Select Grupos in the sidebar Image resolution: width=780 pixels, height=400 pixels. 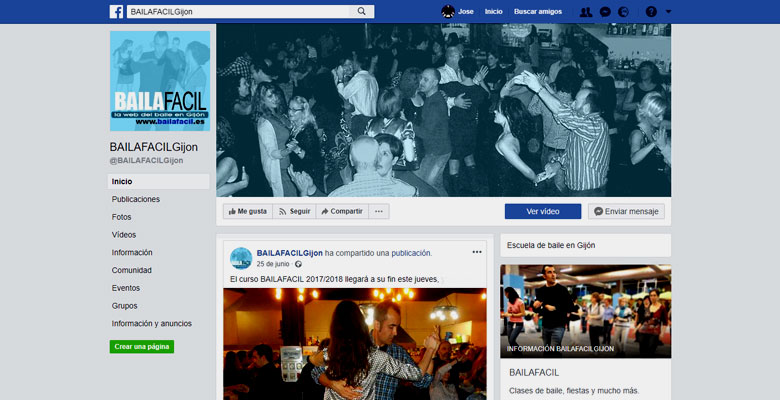point(124,306)
